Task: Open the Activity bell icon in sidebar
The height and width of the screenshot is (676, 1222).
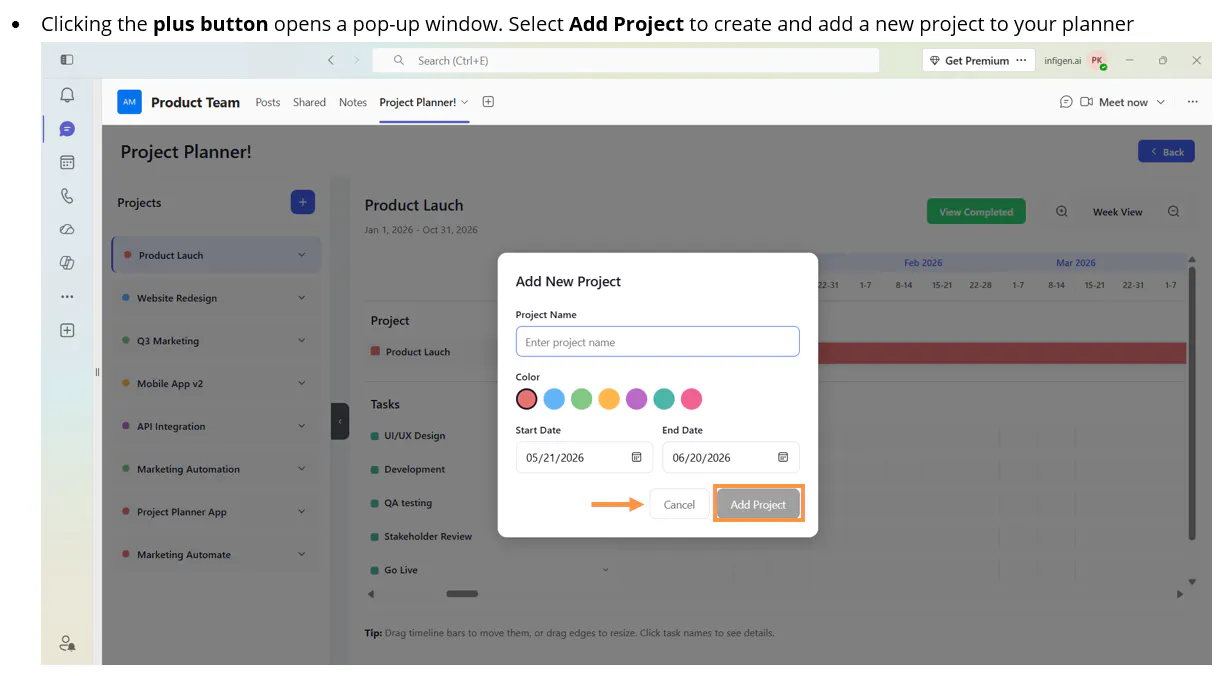Action: pos(67,95)
